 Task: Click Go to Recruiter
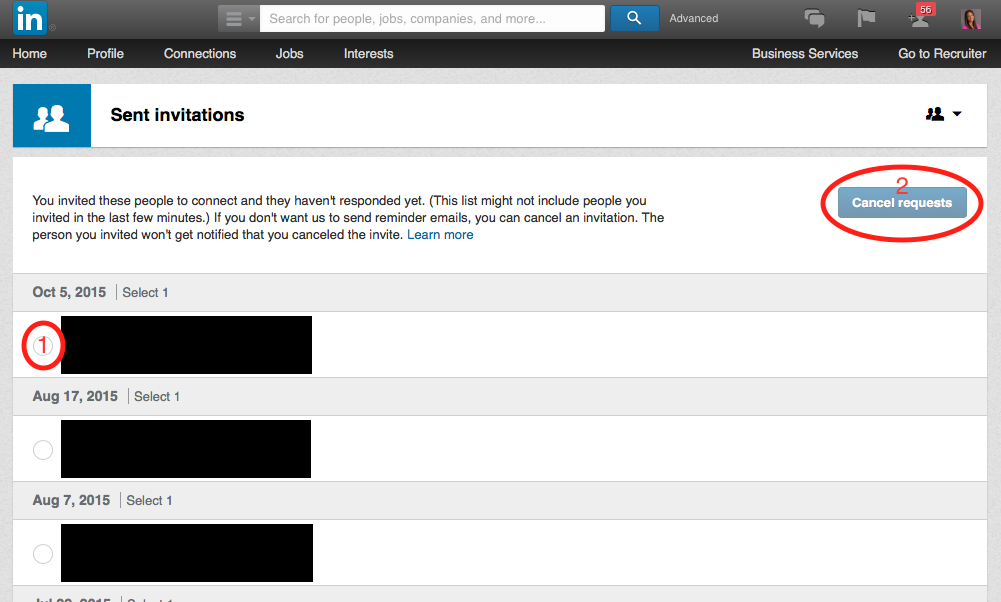pos(942,54)
